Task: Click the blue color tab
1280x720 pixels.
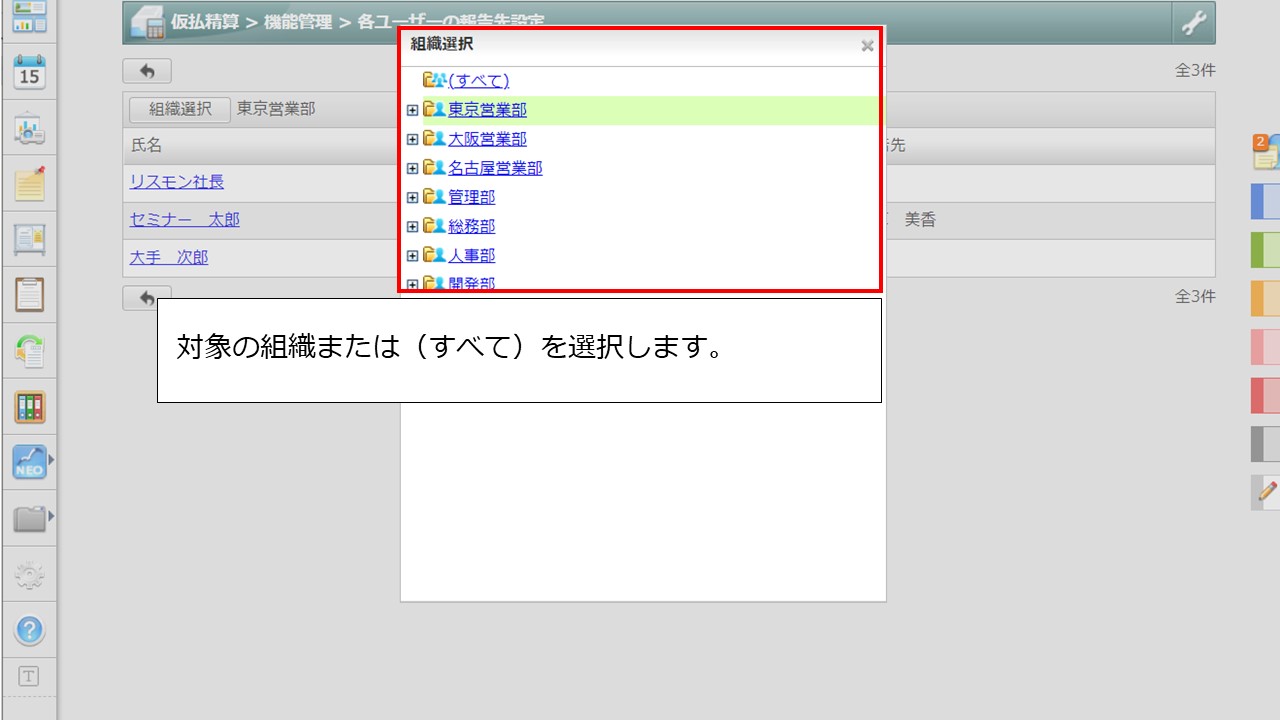Action: click(x=1266, y=201)
